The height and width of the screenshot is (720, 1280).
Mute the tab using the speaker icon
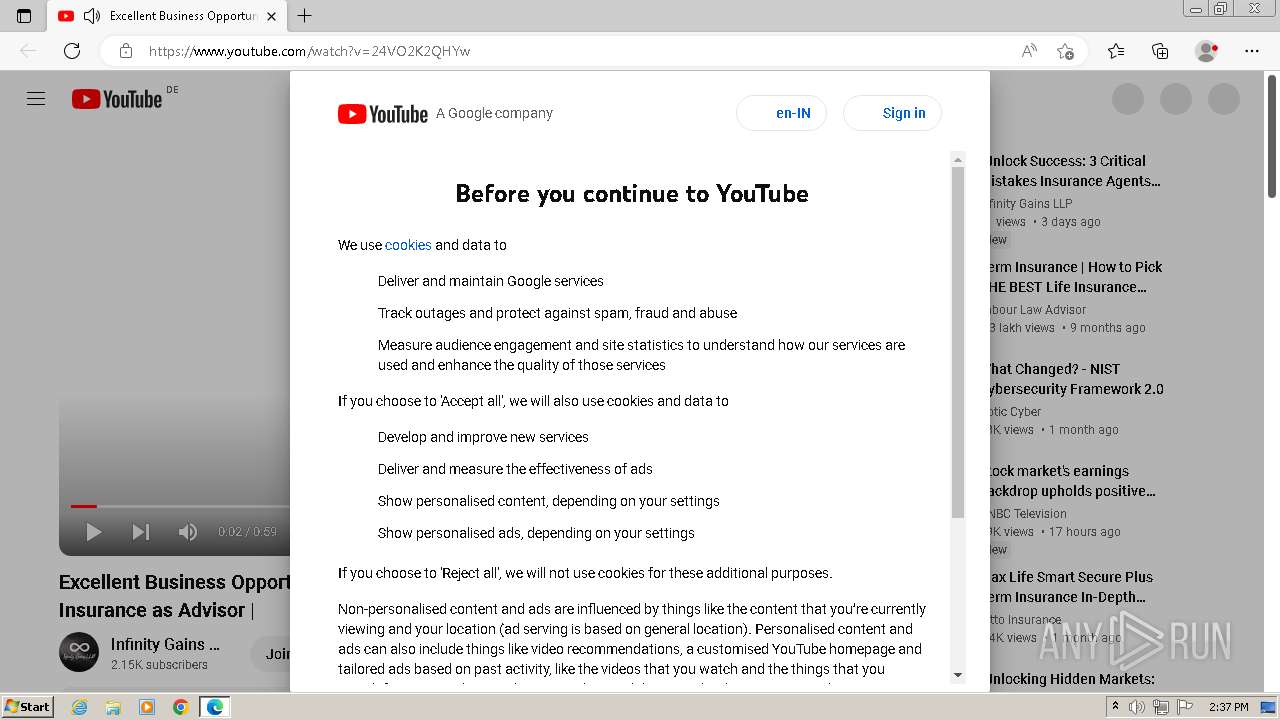click(x=92, y=16)
